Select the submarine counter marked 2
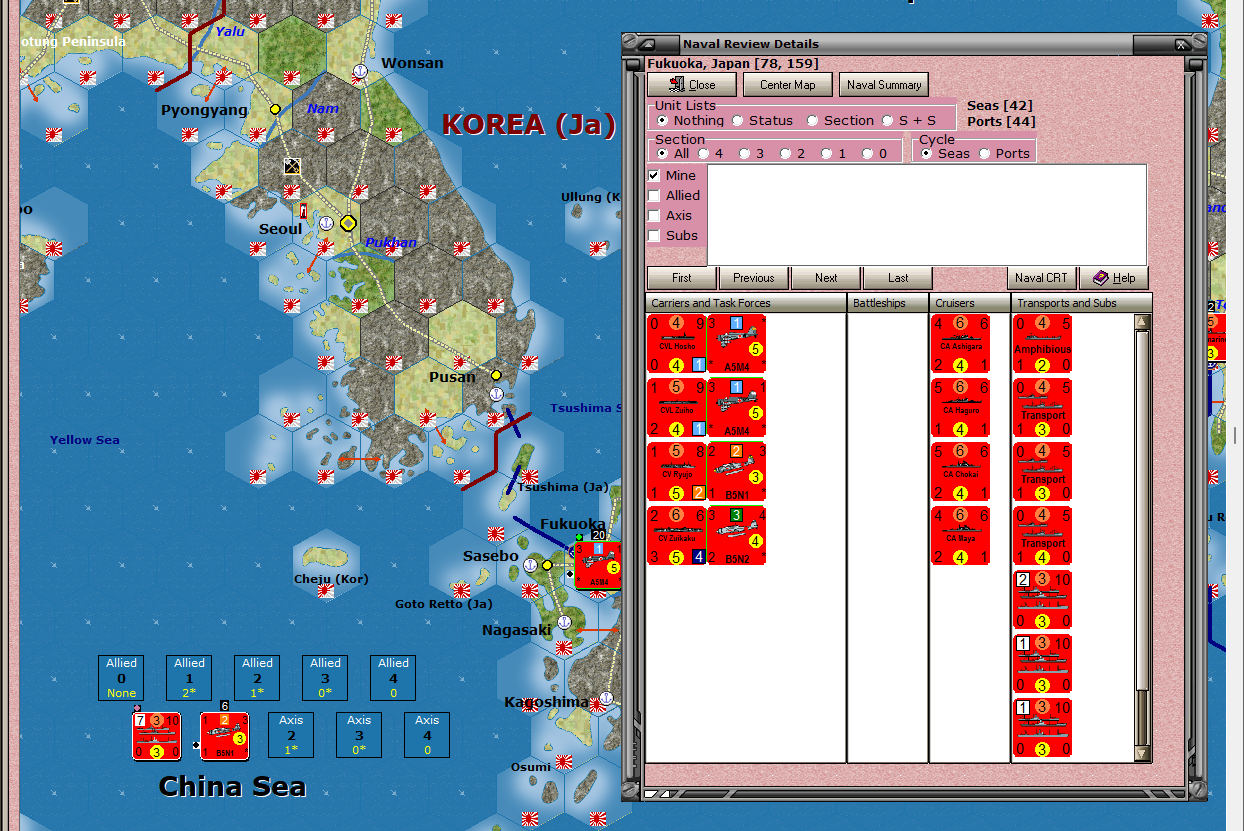The height and width of the screenshot is (831, 1244). coord(1042,600)
